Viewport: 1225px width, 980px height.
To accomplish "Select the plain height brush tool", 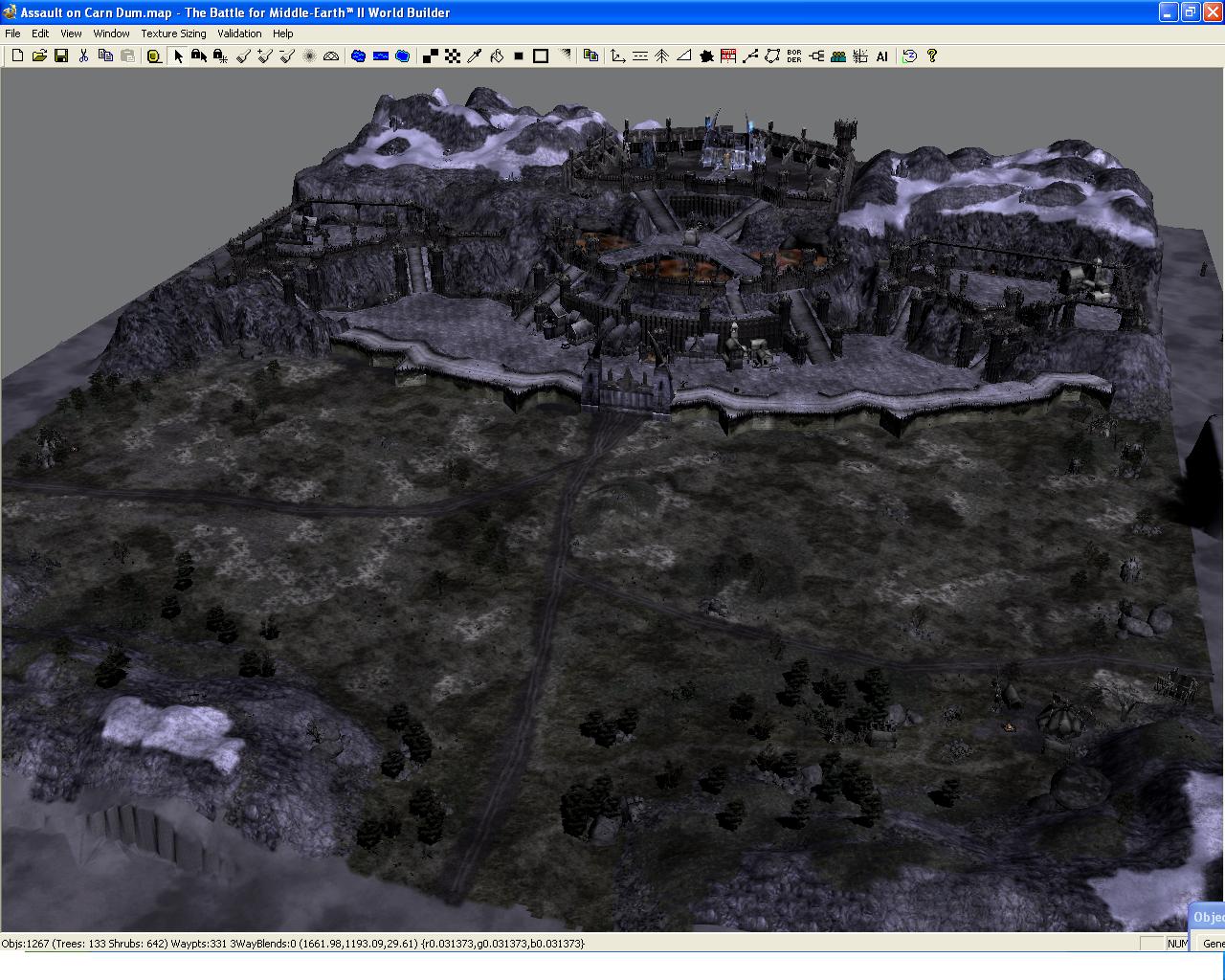I will tap(243, 56).
